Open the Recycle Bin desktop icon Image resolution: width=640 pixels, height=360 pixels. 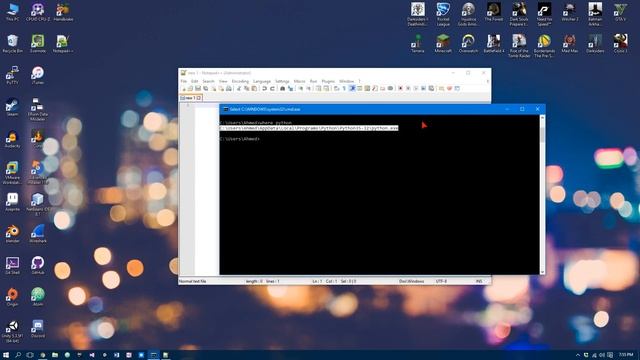click(12, 44)
